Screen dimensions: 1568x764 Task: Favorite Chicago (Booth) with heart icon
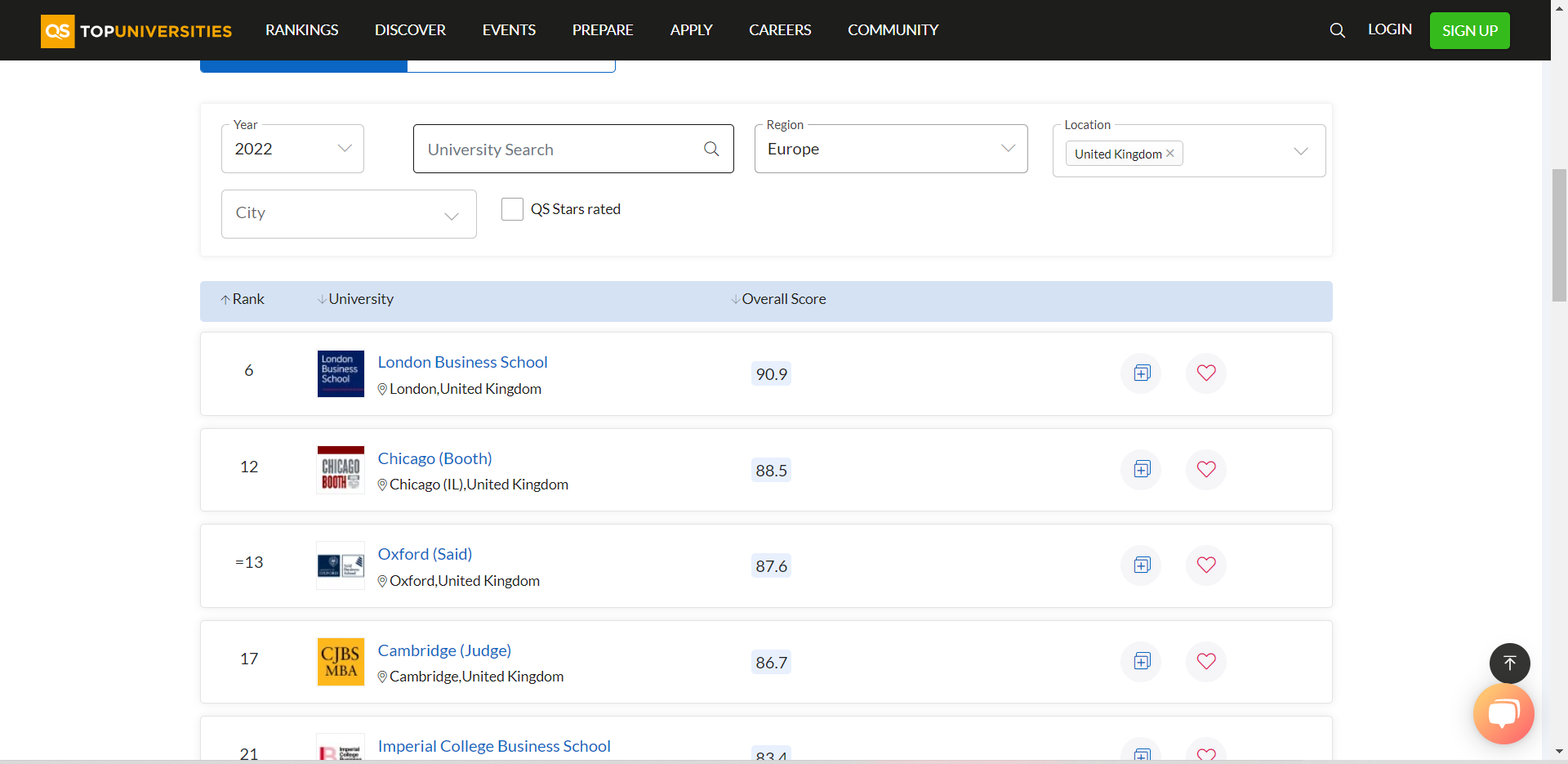point(1206,469)
